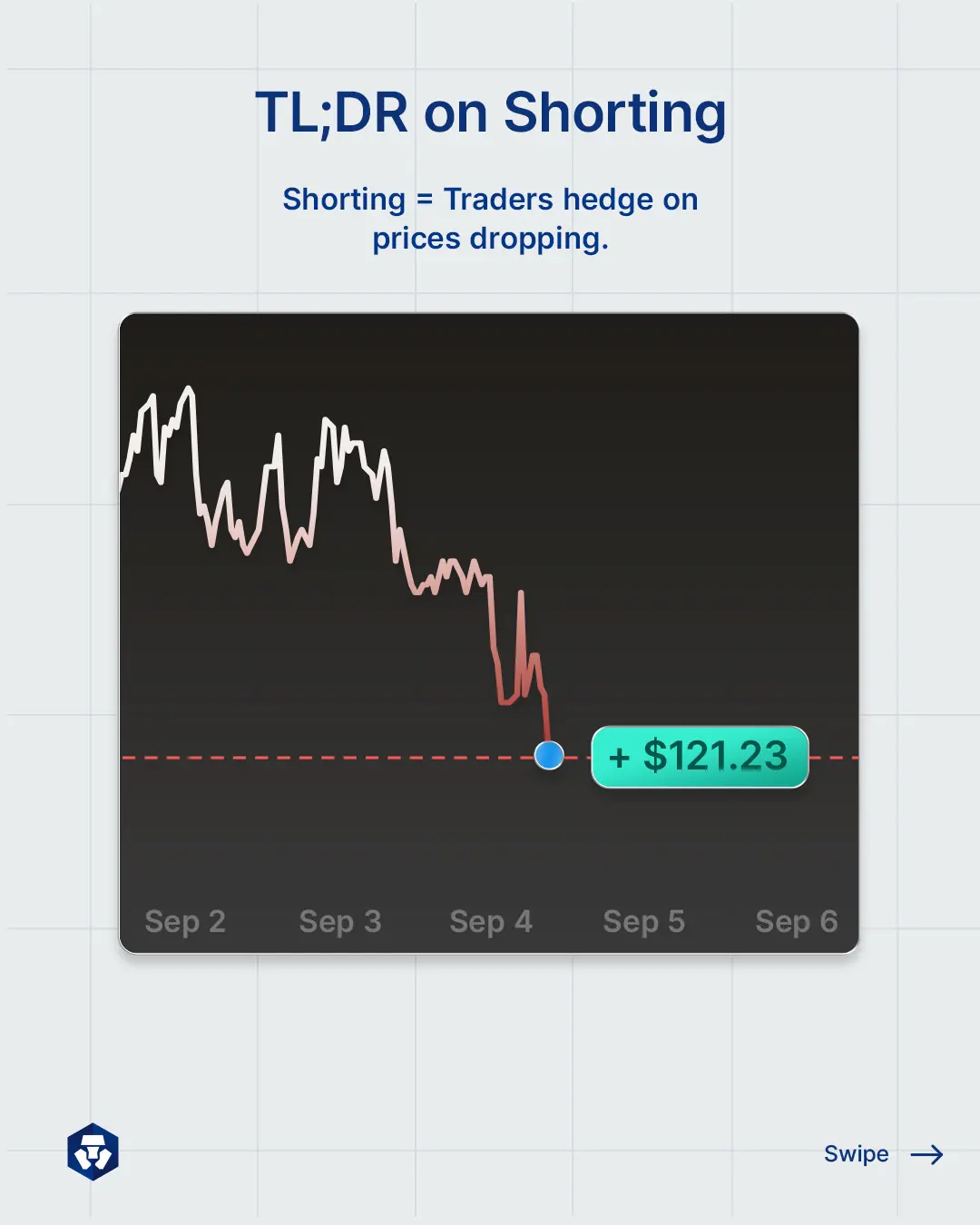Select the + $121.23 profit badge
The height and width of the screenshot is (1225, 980).
coord(700,757)
